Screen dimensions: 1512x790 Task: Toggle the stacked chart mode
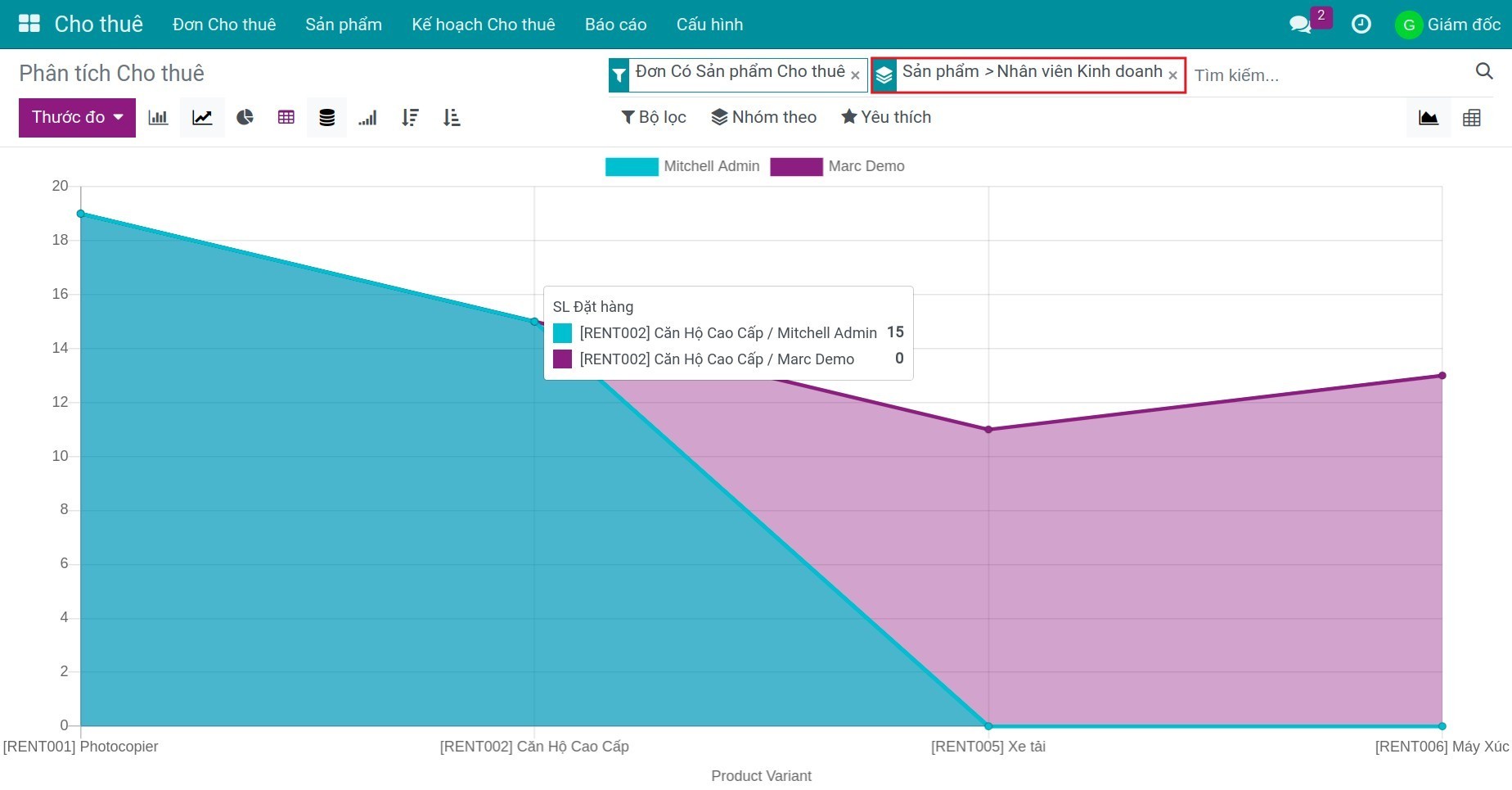point(326,118)
